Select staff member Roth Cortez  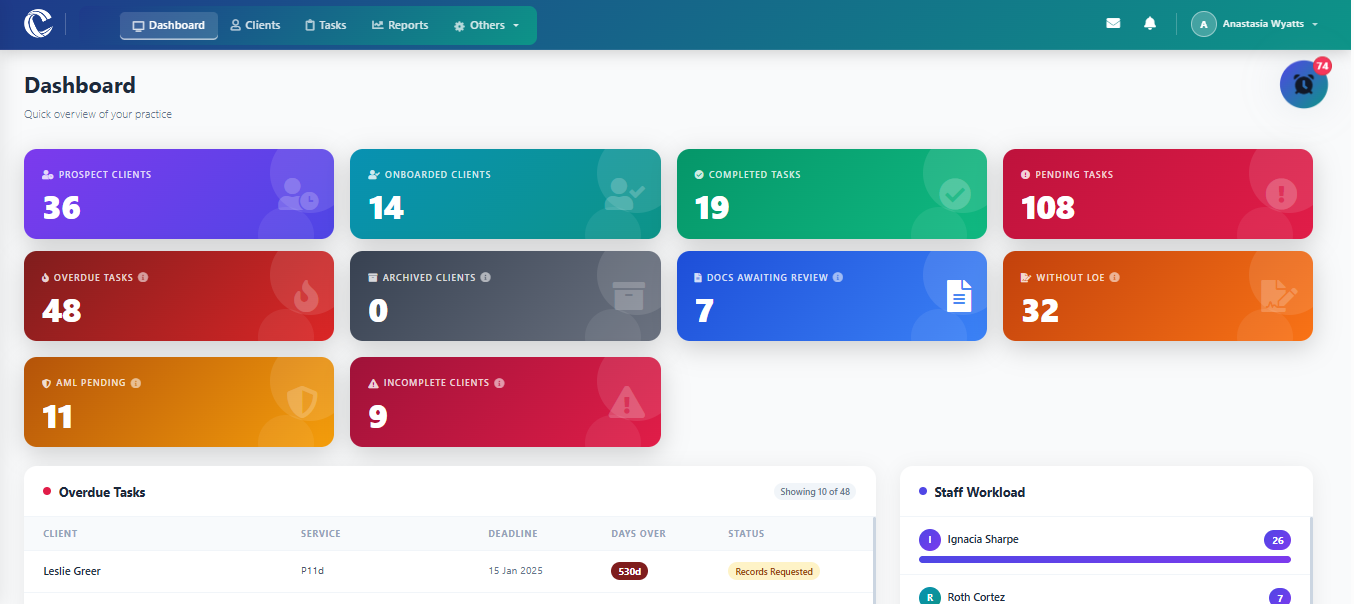pyautogui.click(x=976, y=597)
